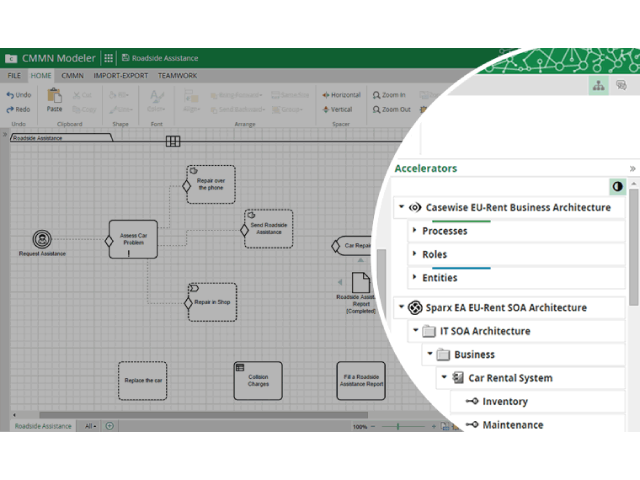Click the CMMN Modeler app logo icon
Image resolution: width=640 pixels, height=480 pixels.
(x=11, y=59)
